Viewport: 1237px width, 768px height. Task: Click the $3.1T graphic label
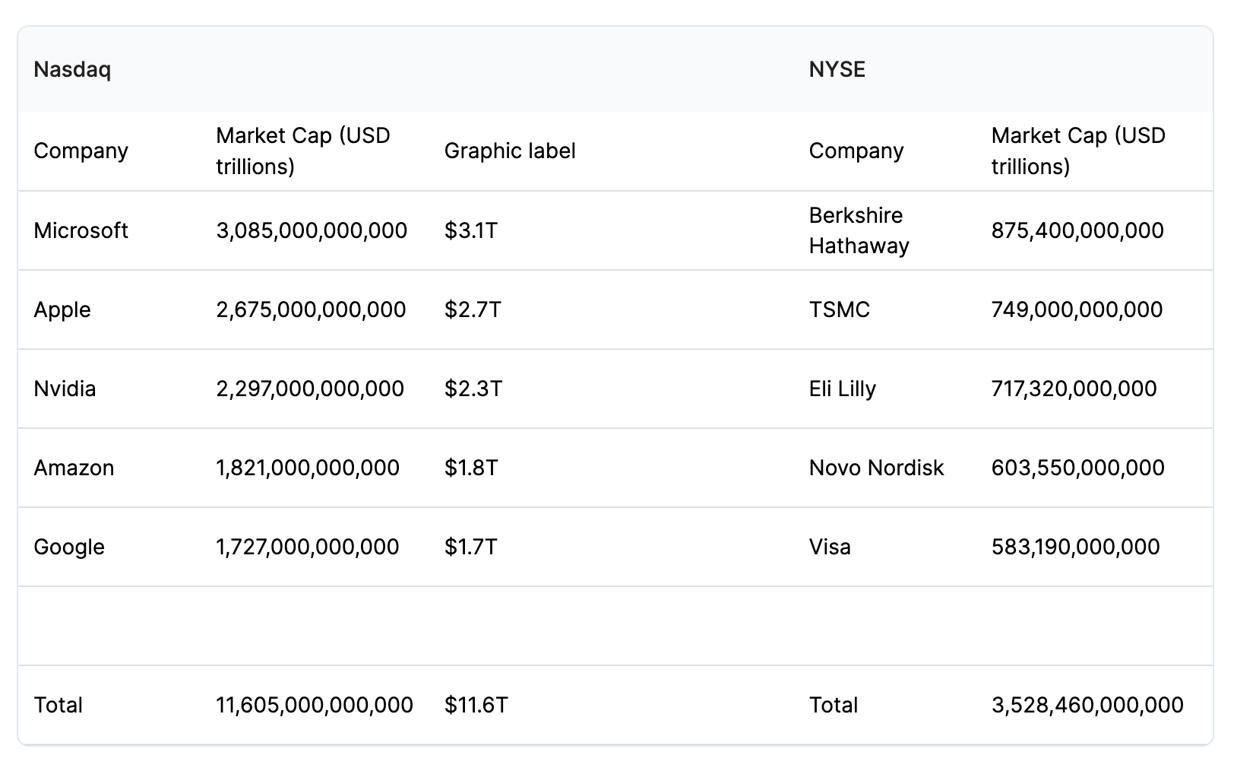[x=471, y=231]
